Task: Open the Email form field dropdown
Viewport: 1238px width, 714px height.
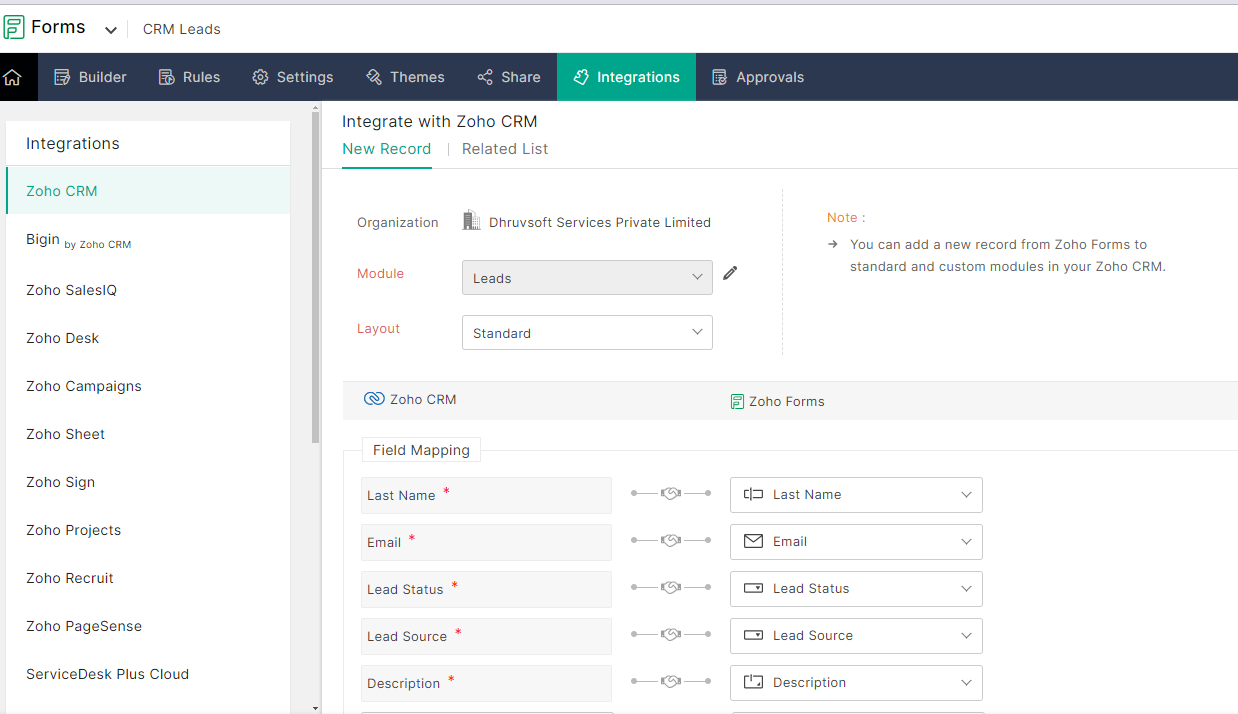Action: (856, 542)
